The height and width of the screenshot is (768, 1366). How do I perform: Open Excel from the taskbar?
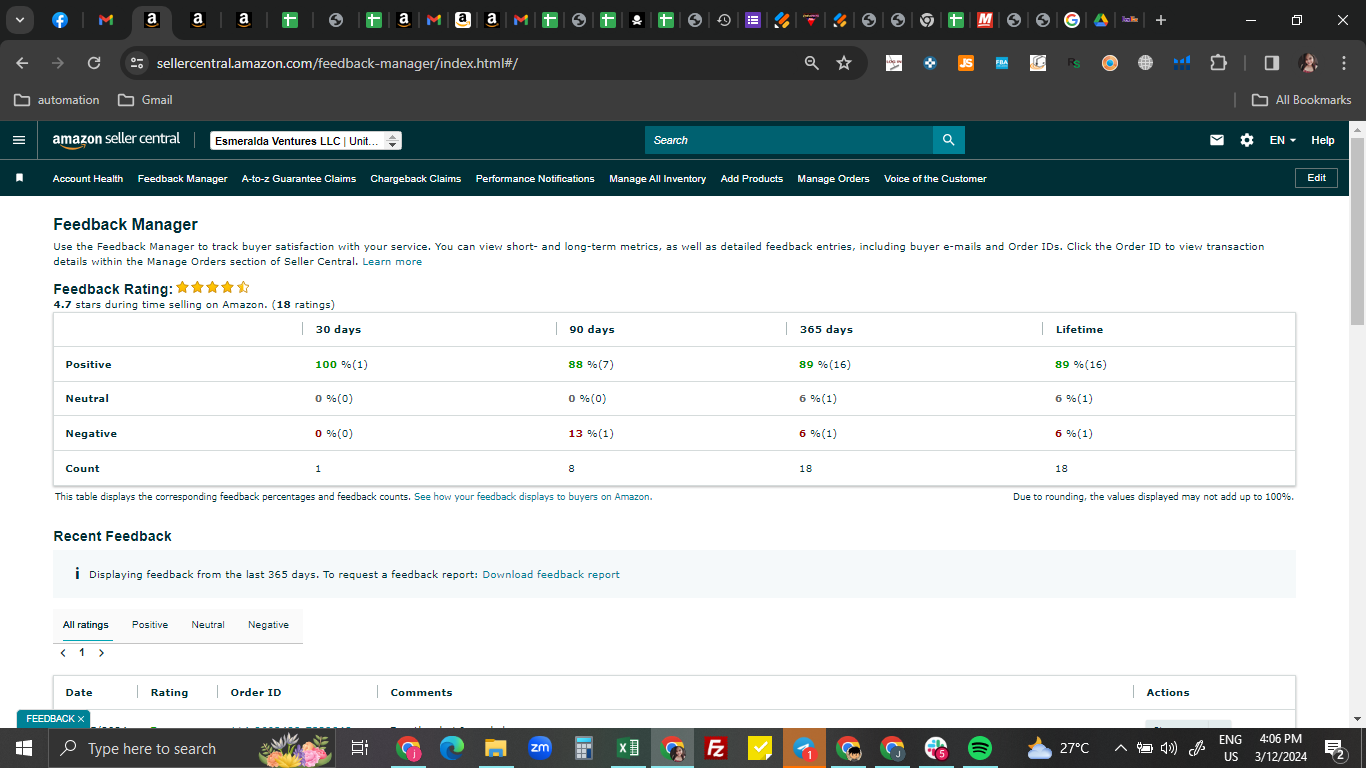(x=628, y=748)
